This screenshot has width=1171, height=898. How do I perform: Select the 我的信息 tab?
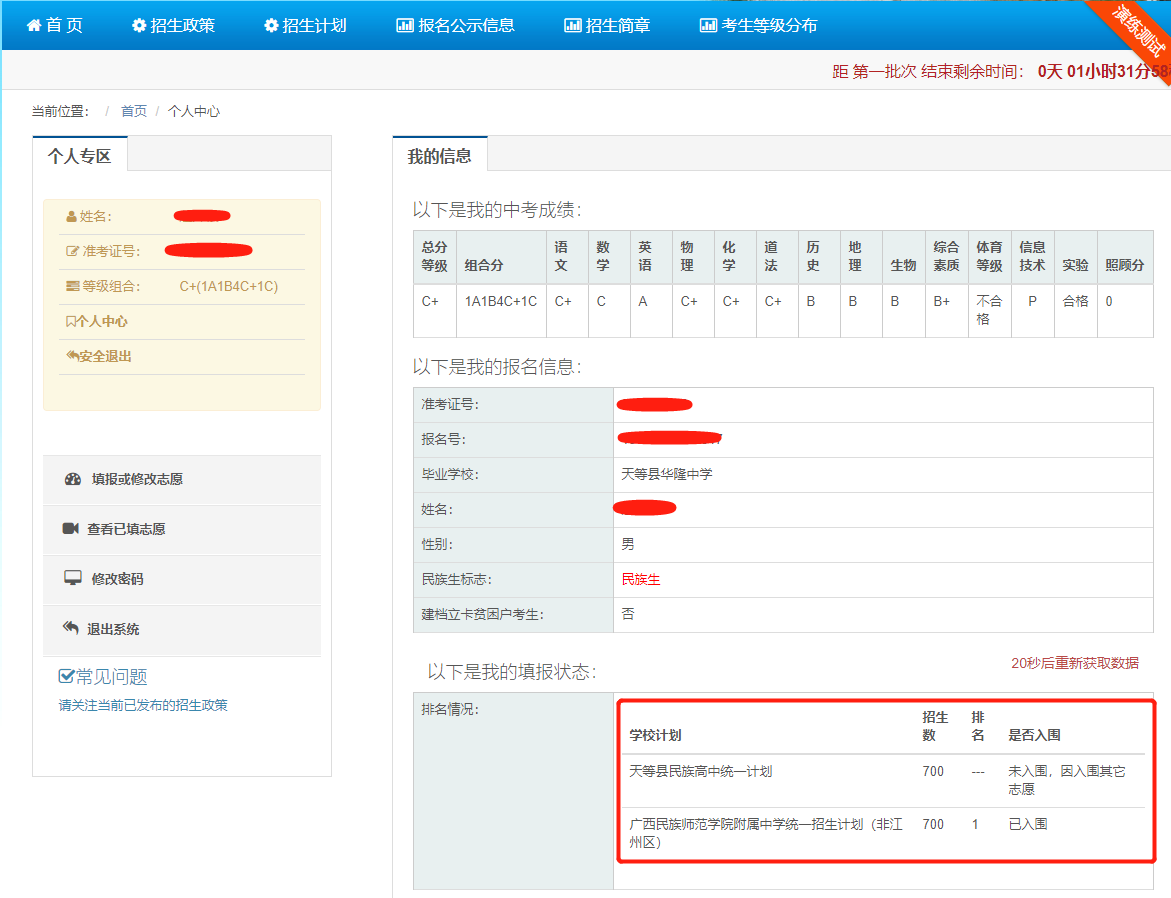coord(439,156)
